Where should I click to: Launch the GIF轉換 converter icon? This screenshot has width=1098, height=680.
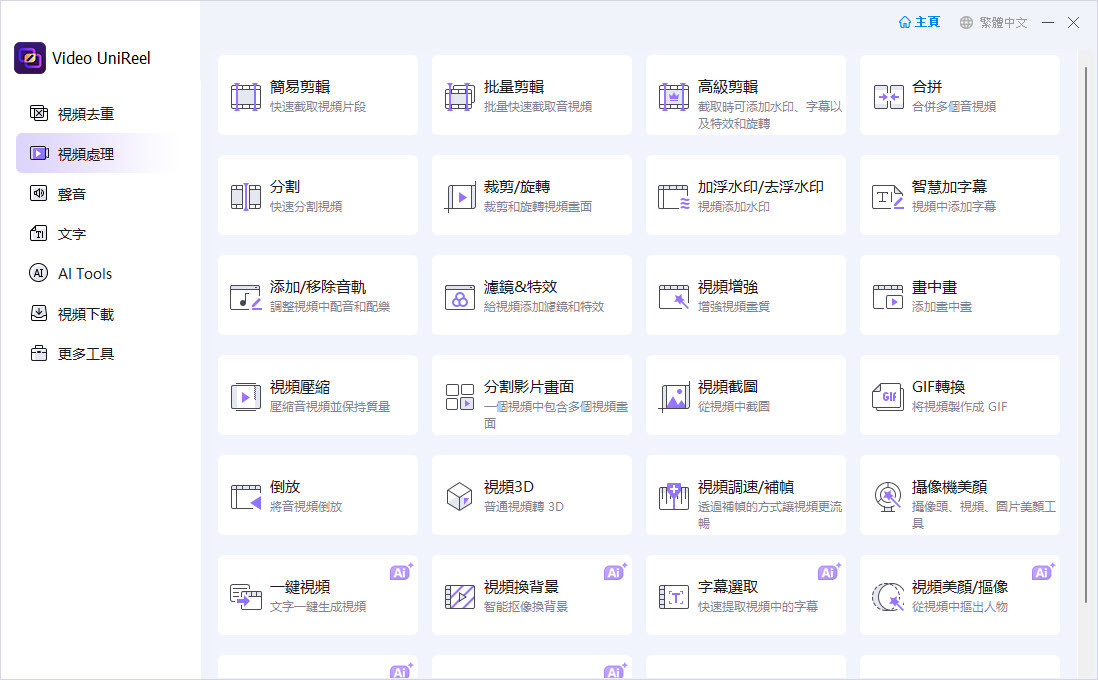coord(888,396)
